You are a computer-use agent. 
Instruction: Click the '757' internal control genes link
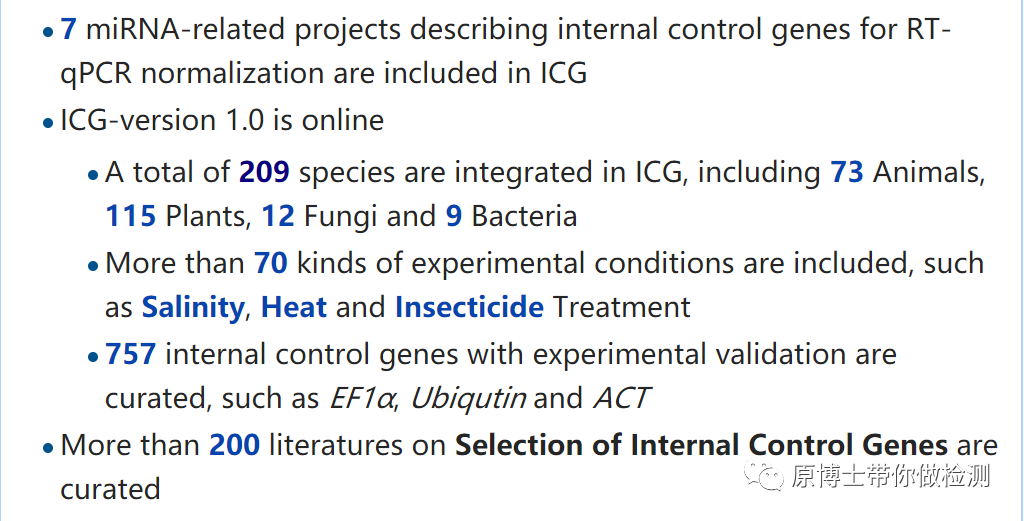coord(131,354)
